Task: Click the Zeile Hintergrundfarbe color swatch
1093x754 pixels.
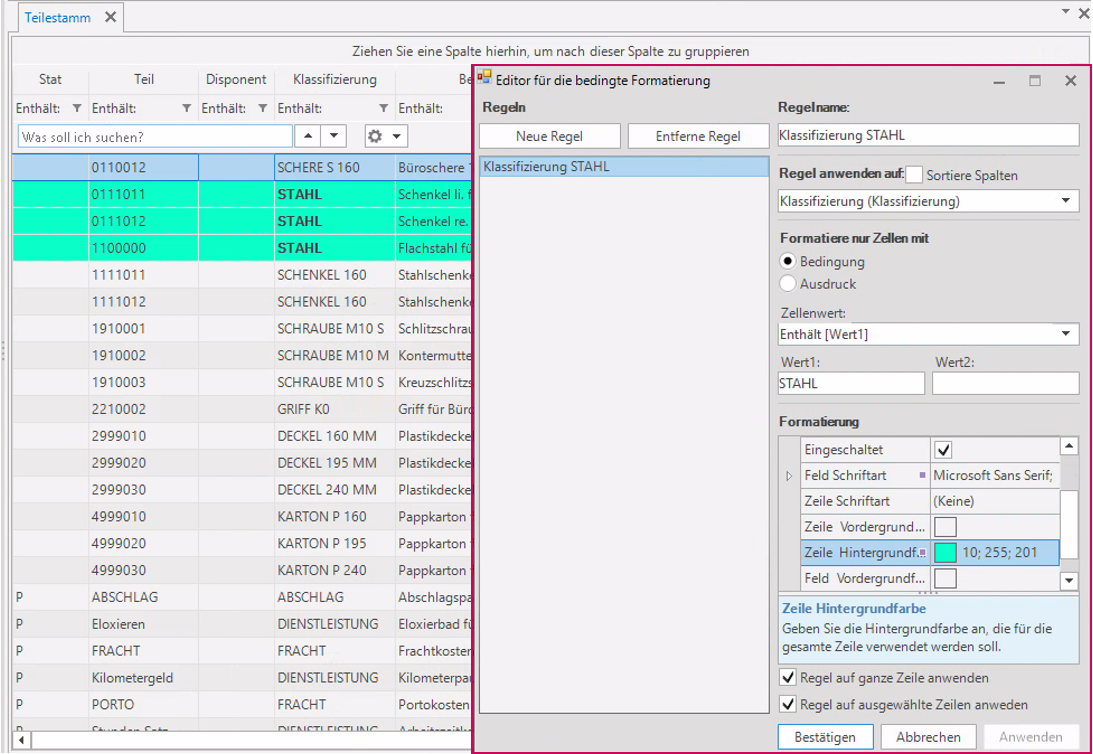Action: (944, 552)
